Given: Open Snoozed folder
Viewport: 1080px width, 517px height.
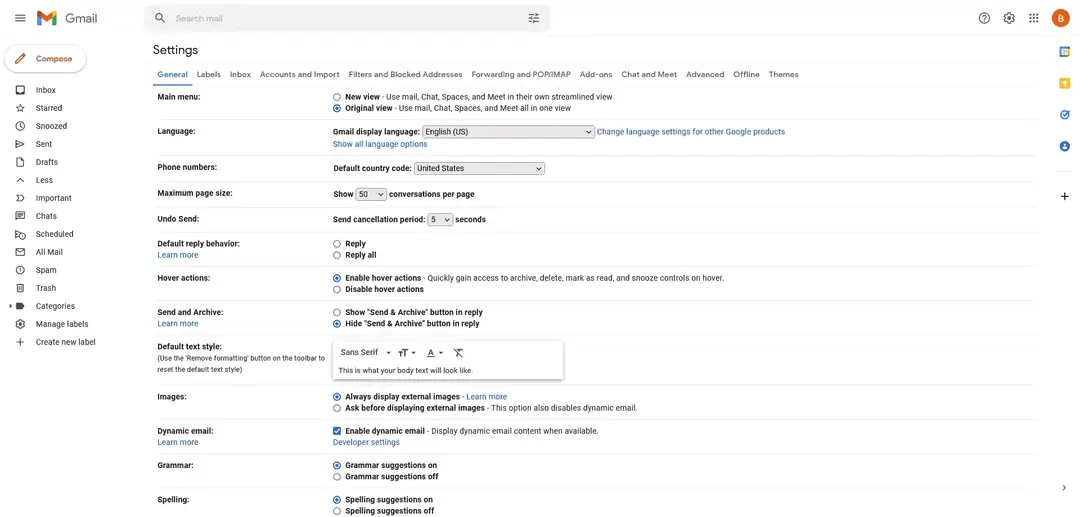Looking at the screenshot, I should click(x=52, y=126).
